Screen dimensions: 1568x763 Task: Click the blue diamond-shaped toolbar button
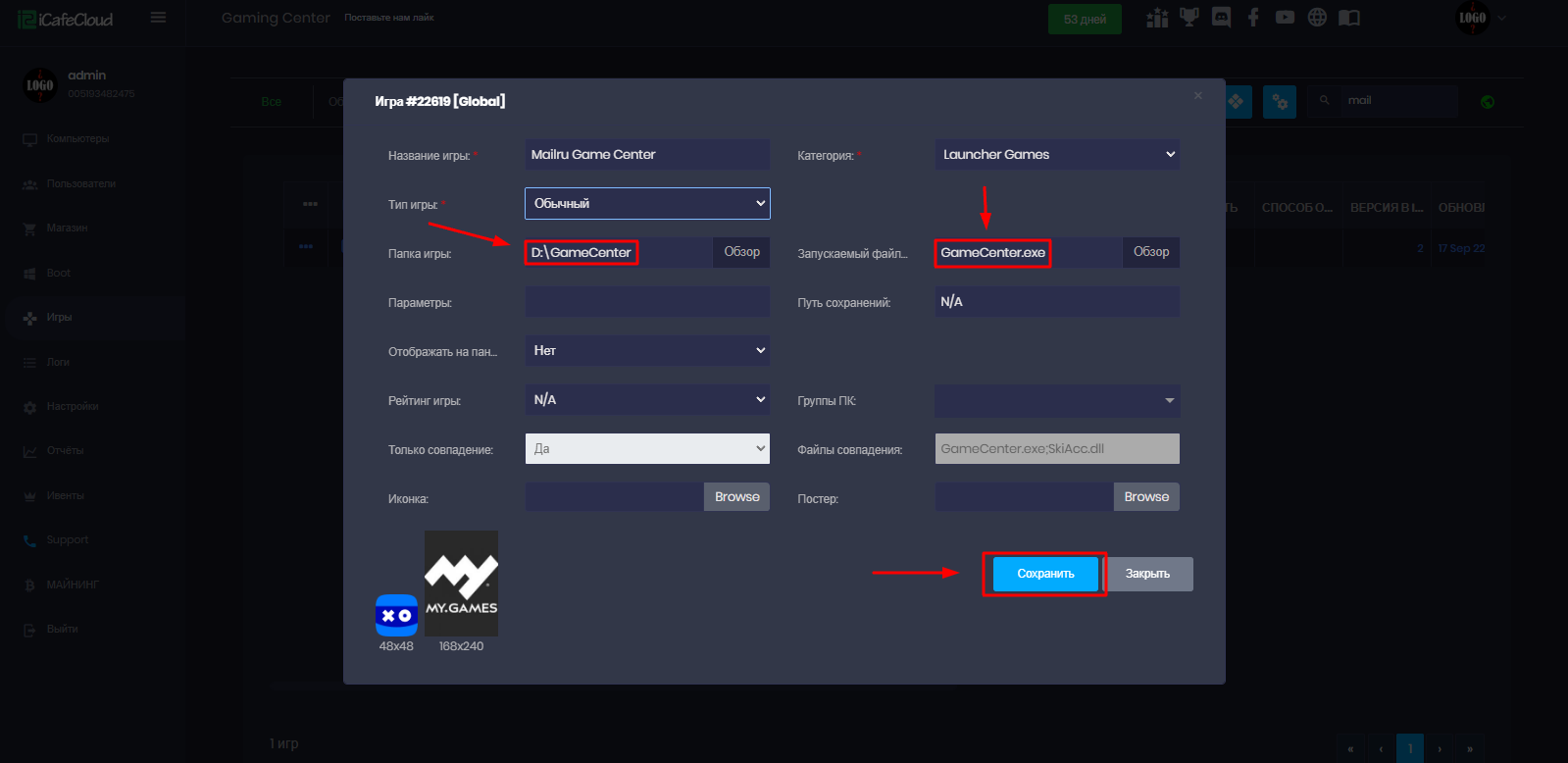(1237, 101)
